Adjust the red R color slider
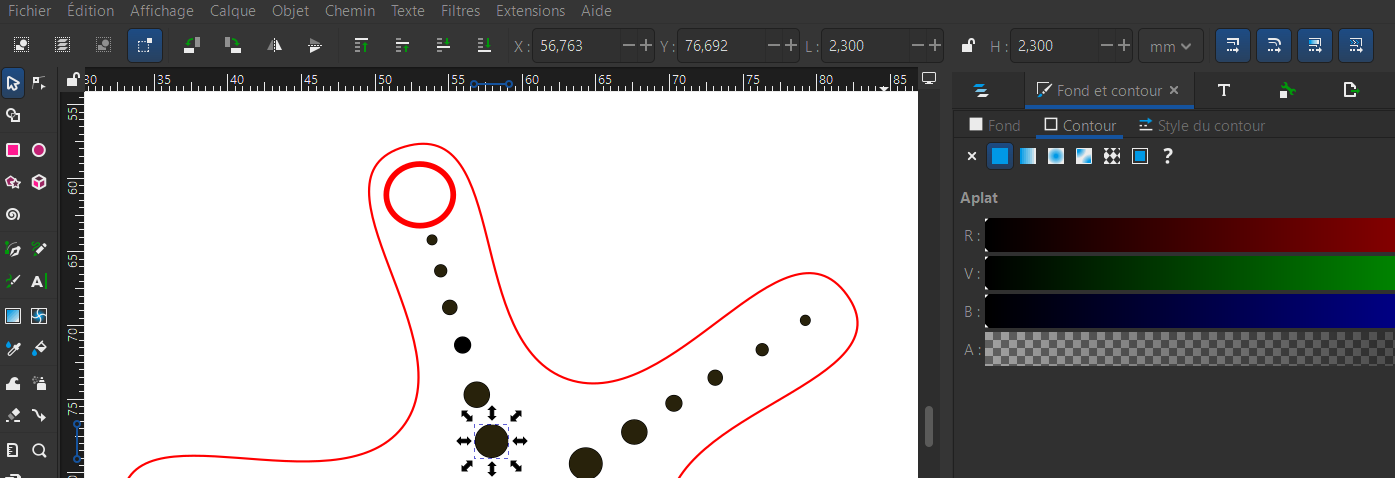The height and width of the screenshot is (478, 1395). (x=1189, y=236)
